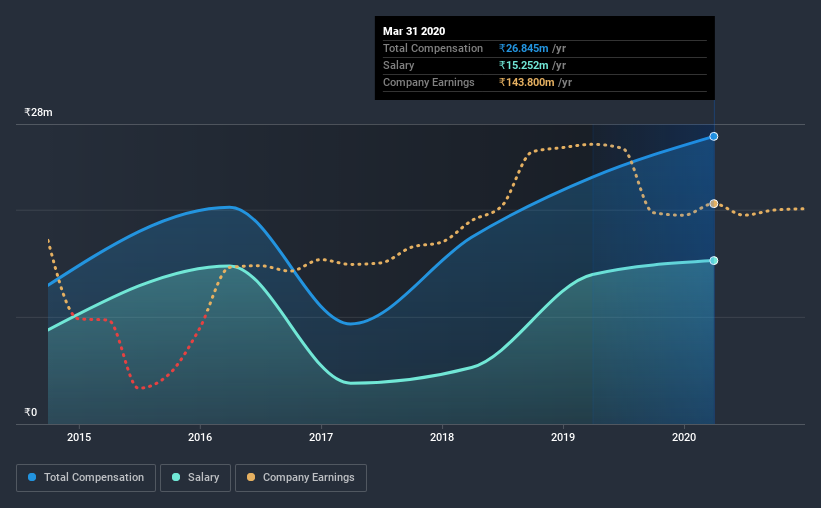Image resolution: width=821 pixels, height=508 pixels.
Task: Toggle the Salary legend button
Action: click(195, 478)
